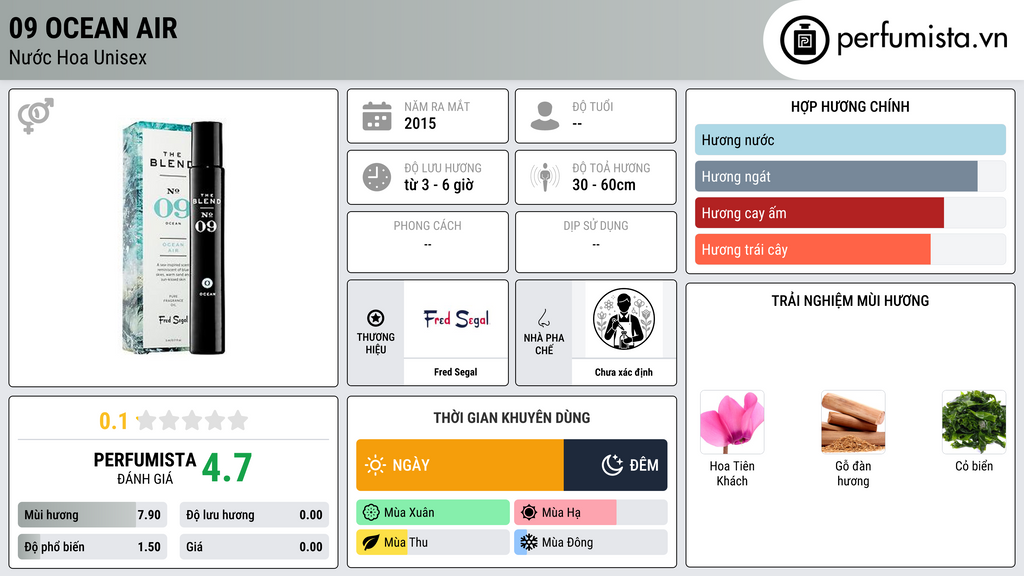1024x576 pixels.
Task: Click the sillage person icon beside Độ toả hương
Action: (x=545, y=177)
